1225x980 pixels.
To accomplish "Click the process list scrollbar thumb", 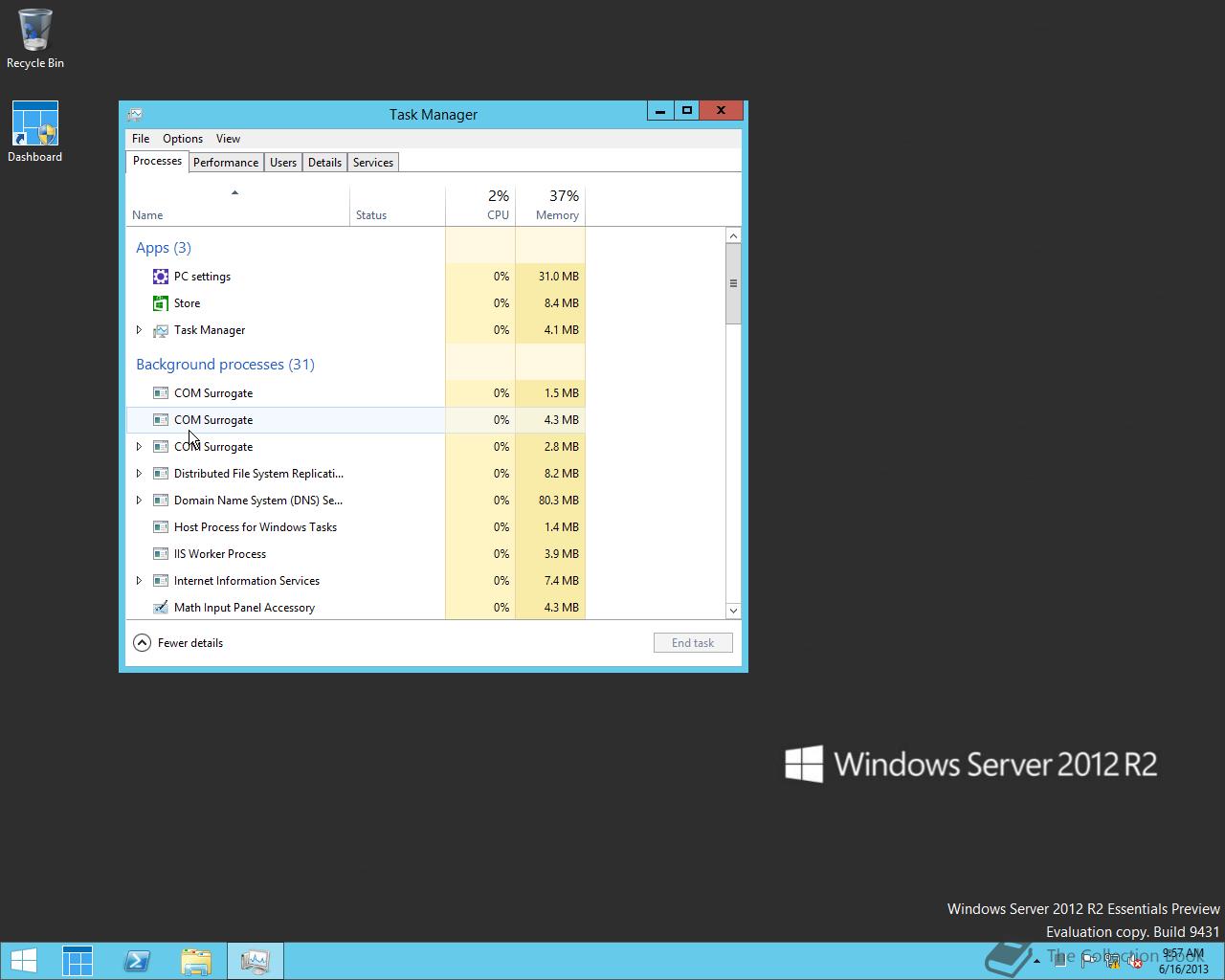I will [733, 283].
